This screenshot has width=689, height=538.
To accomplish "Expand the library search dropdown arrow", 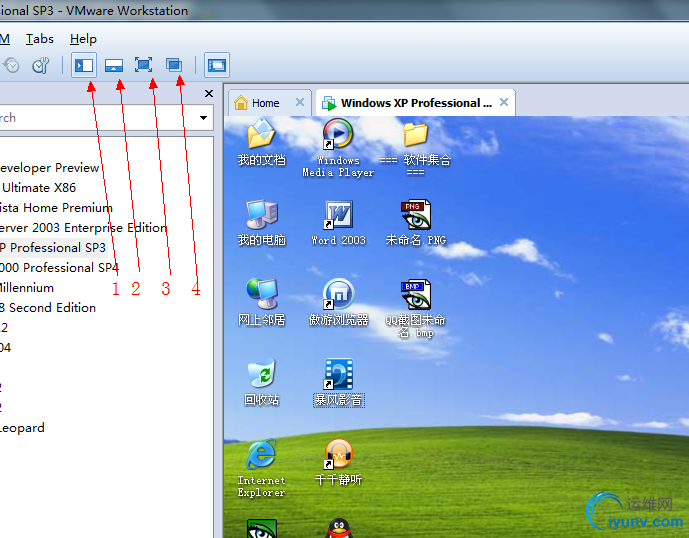I will [203, 118].
